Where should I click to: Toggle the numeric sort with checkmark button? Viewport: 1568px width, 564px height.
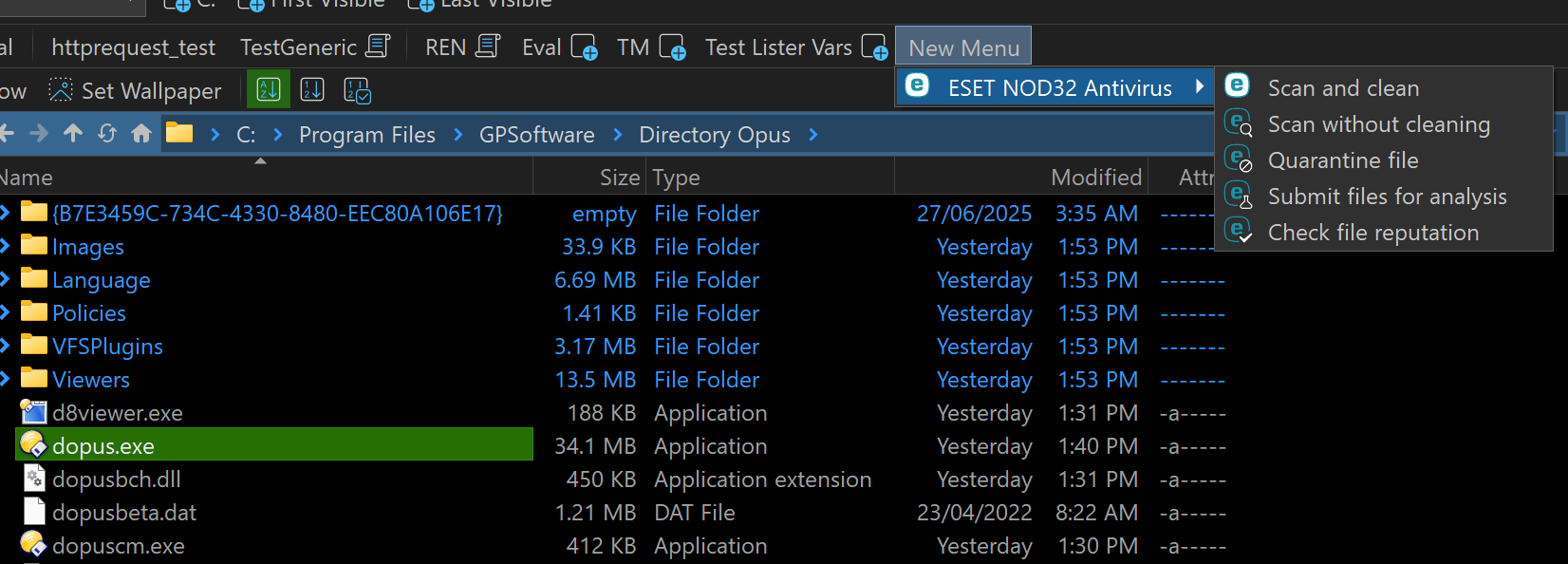357,90
